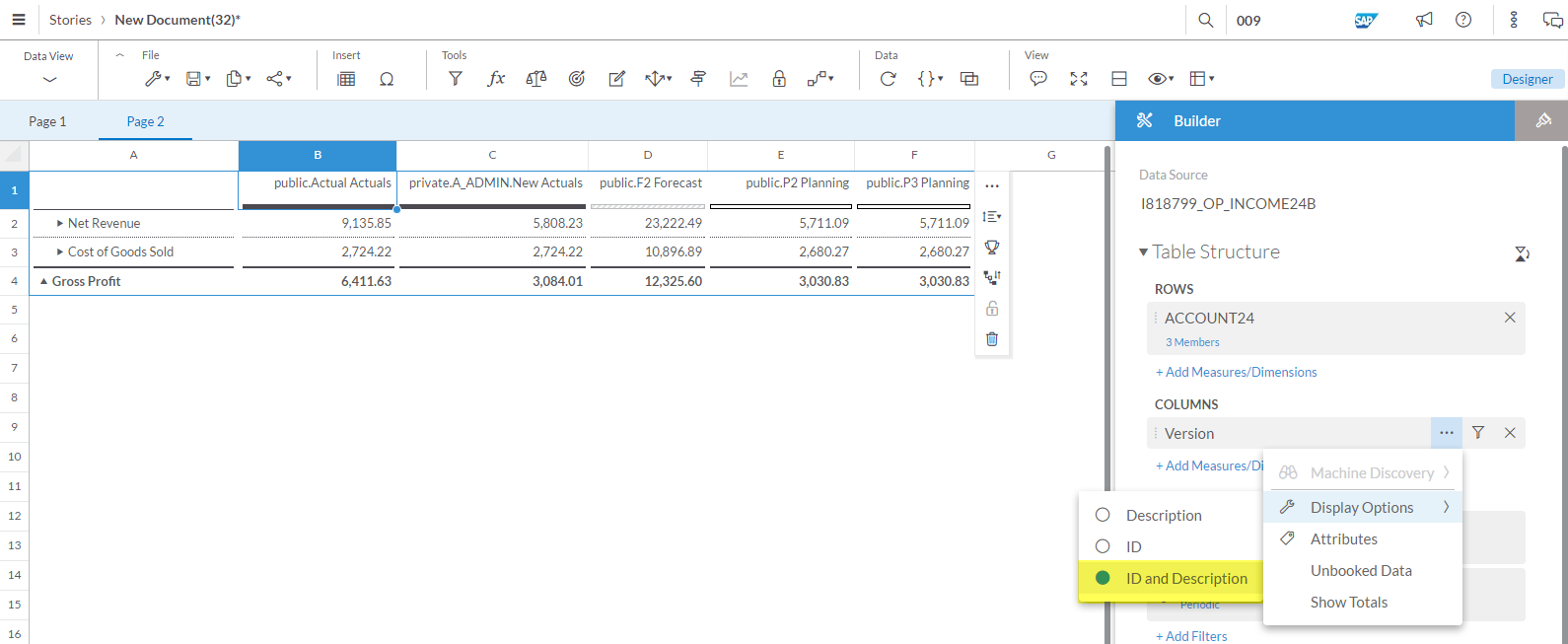Open the Edit Story wrench tool

tap(157, 79)
